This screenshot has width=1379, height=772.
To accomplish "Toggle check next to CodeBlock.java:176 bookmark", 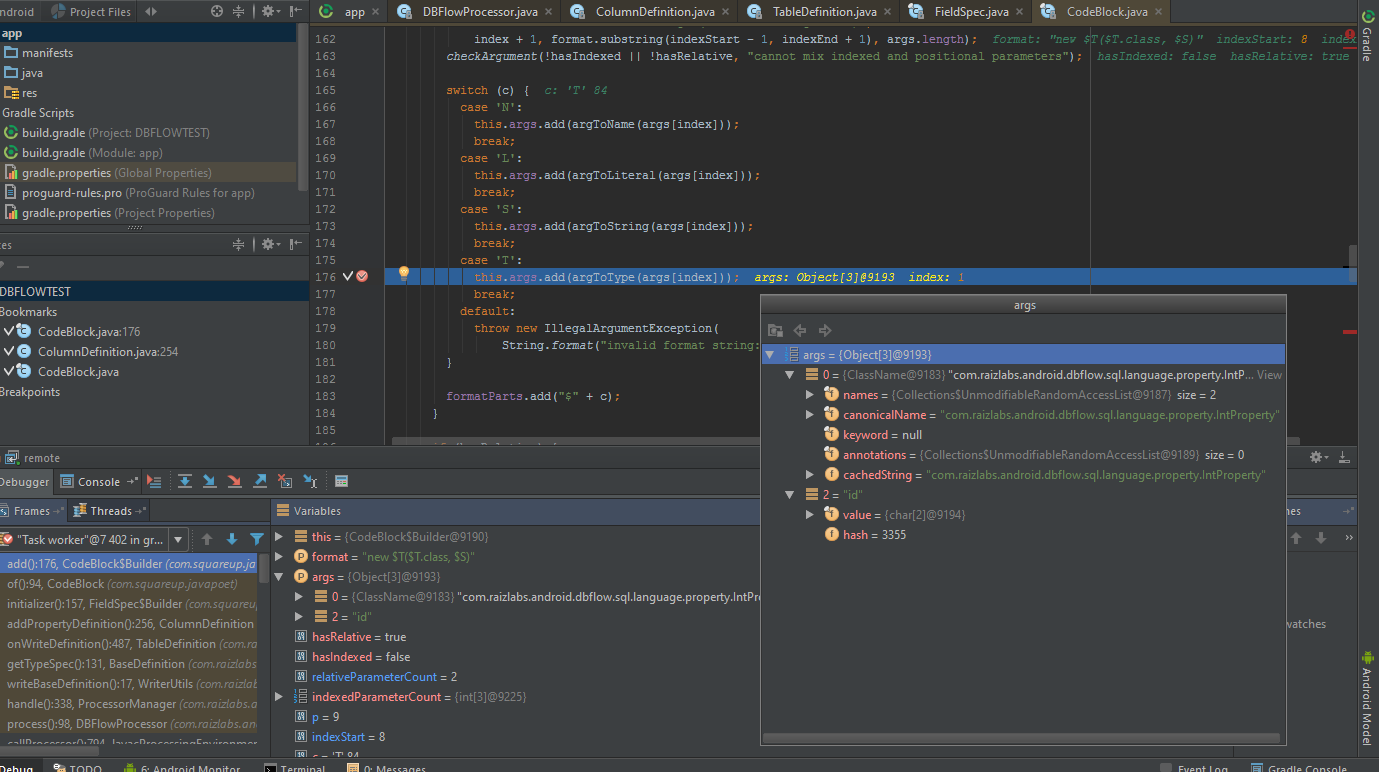I will pyautogui.click(x=8, y=332).
